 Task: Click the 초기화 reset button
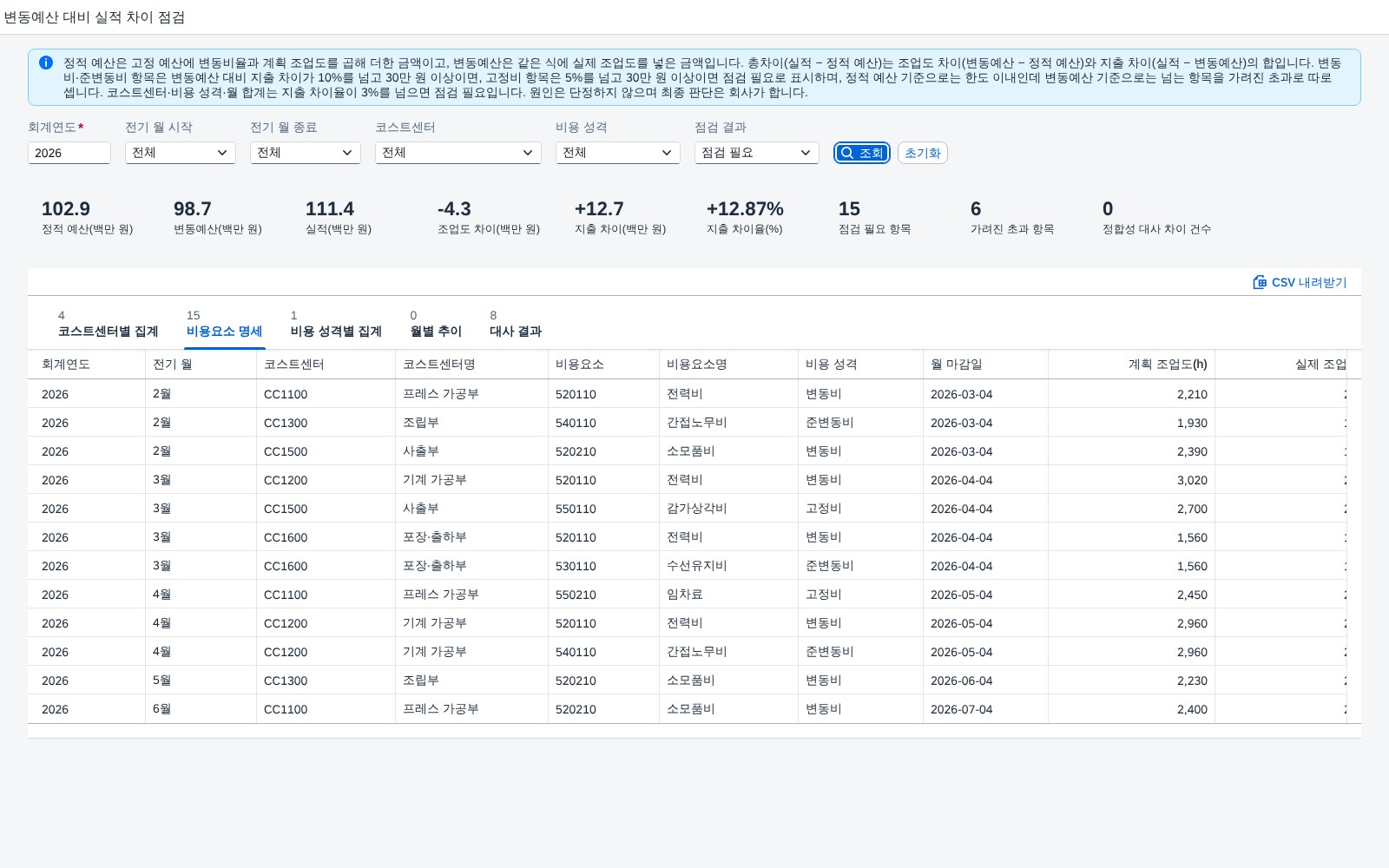[x=923, y=153]
